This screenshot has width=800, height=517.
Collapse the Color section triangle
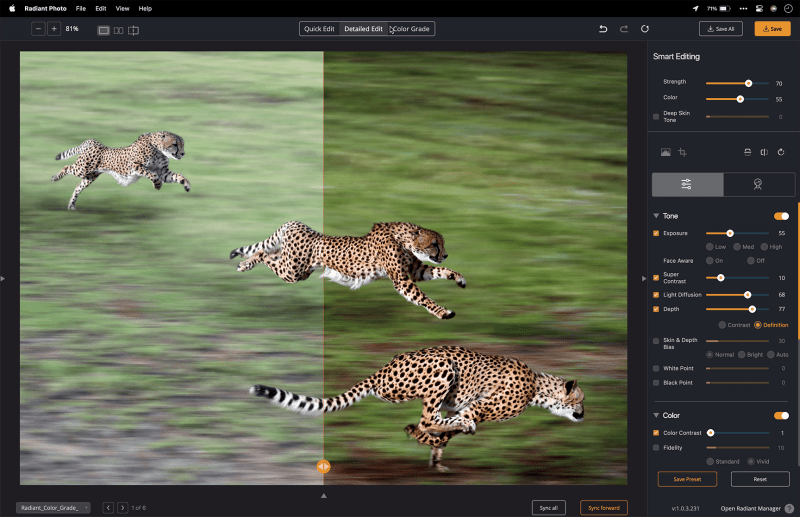[656, 415]
